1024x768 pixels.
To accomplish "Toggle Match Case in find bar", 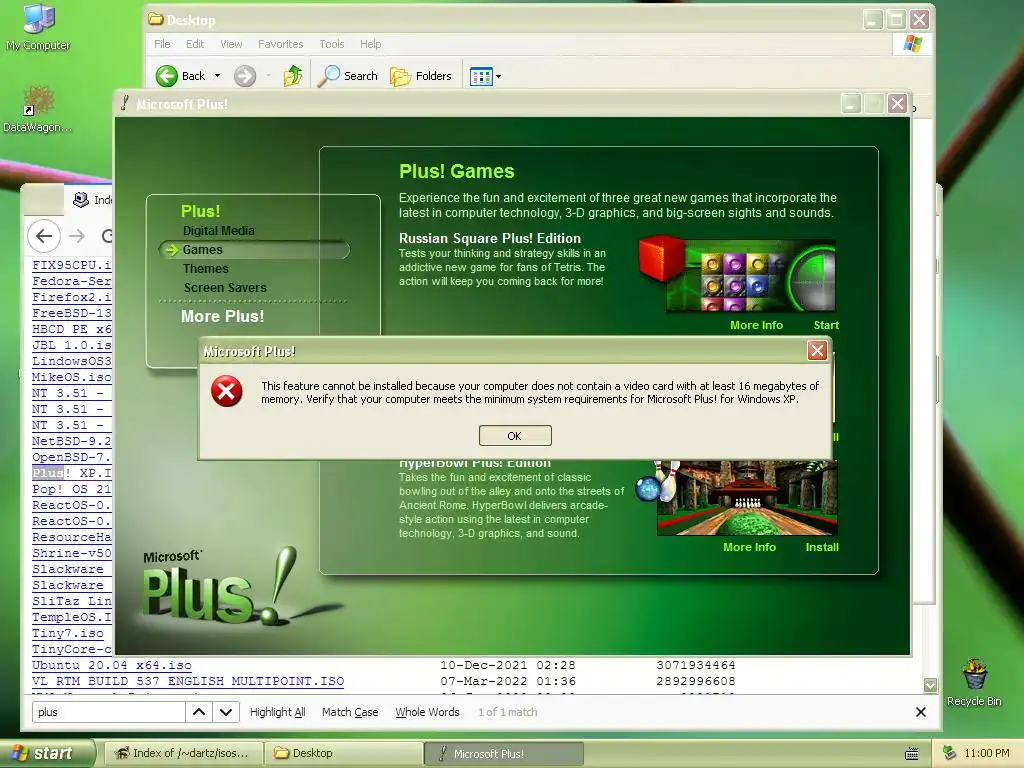I will pyautogui.click(x=350, y=712).
